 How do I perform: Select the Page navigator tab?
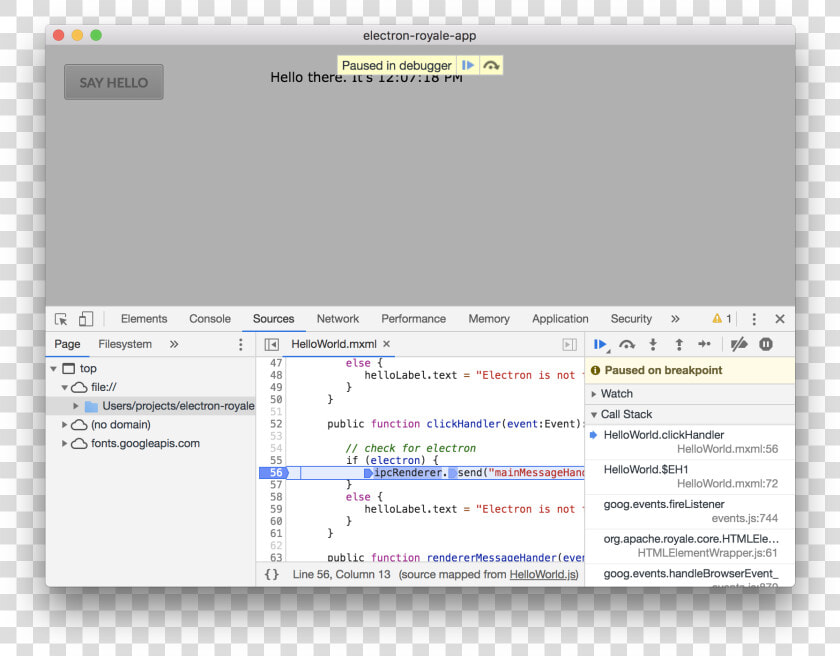point(67,344)
